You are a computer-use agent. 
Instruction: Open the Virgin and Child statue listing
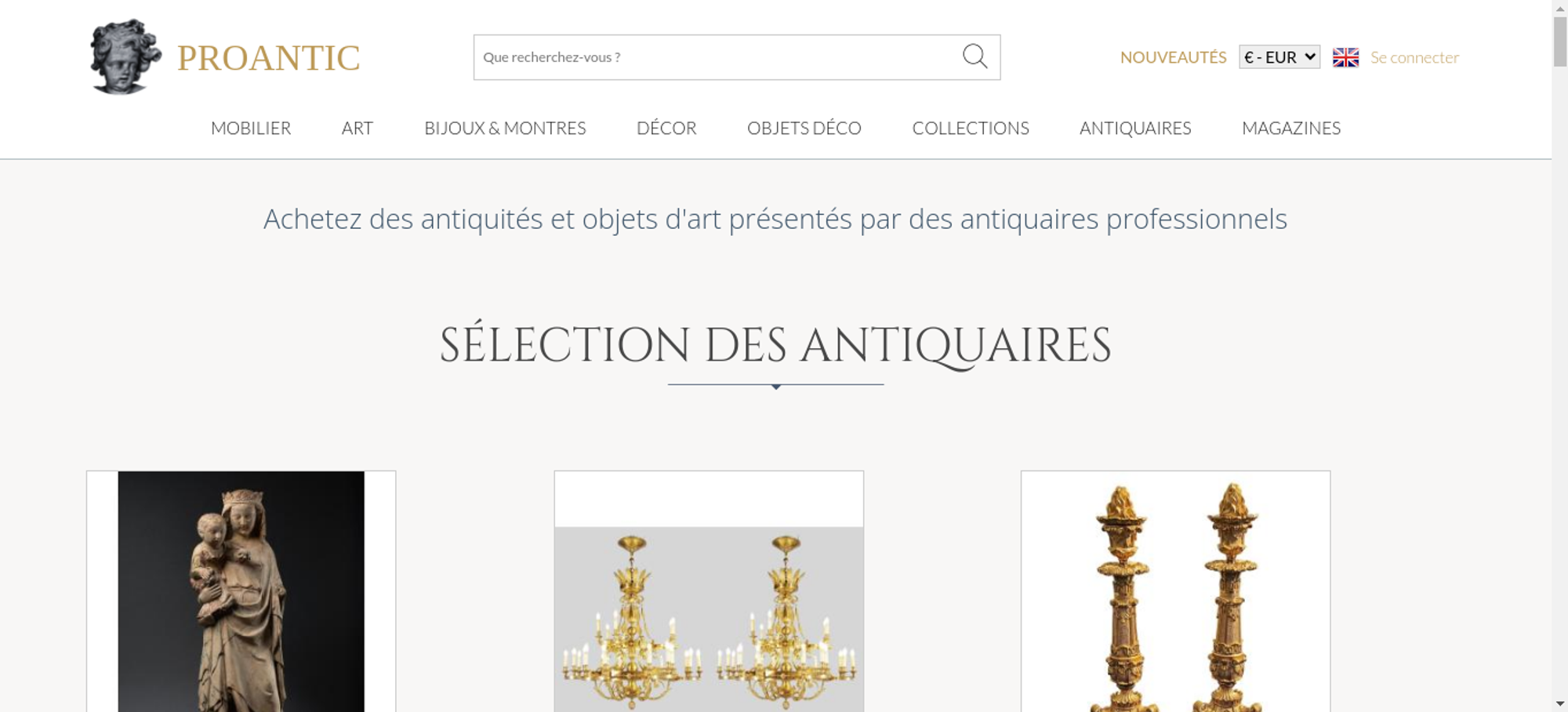pos(241,591)
